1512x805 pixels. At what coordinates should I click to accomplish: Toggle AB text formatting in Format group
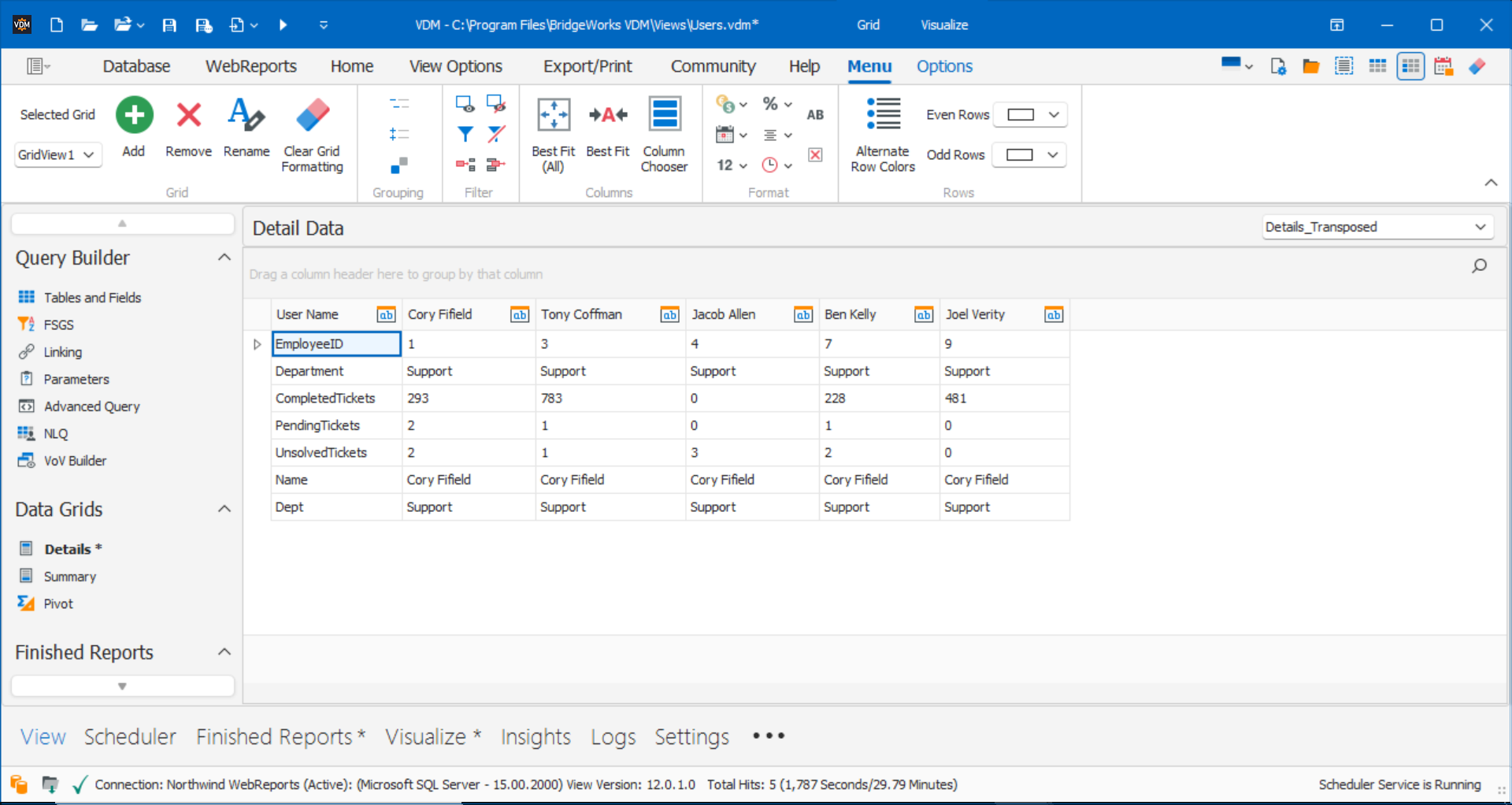(815, 114)
